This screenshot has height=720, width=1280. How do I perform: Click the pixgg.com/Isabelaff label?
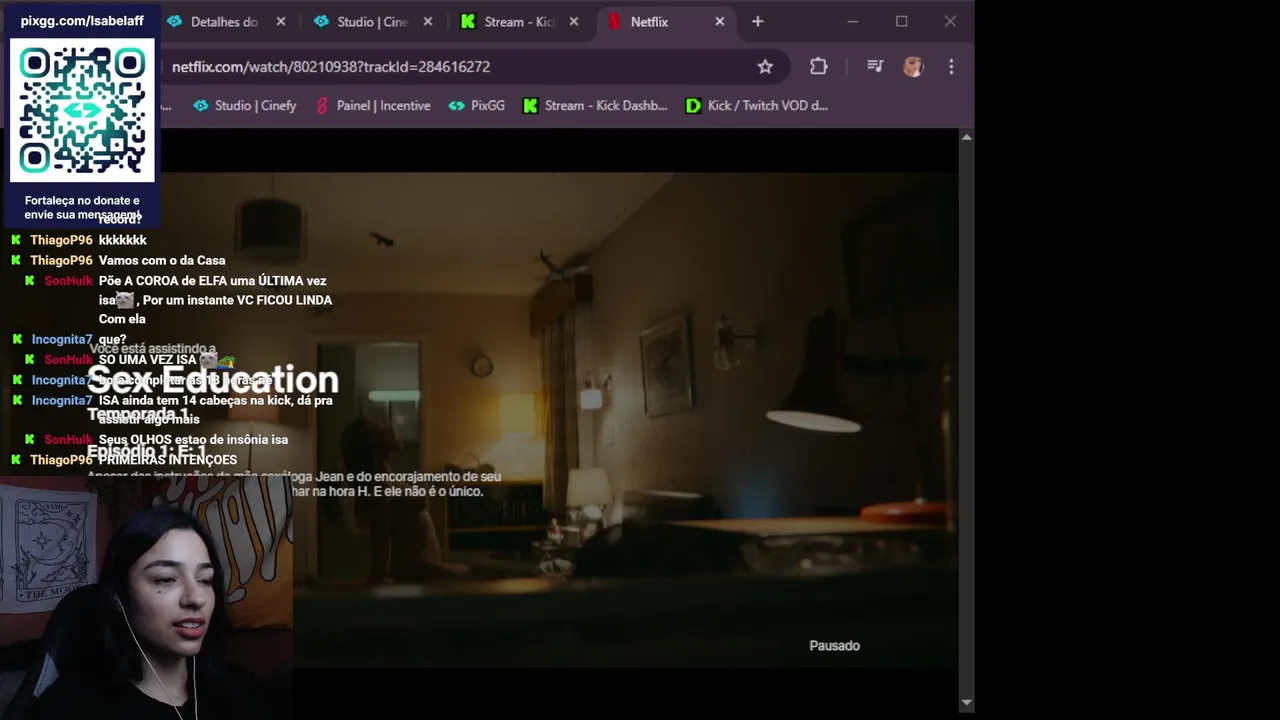tap(82, 21)
